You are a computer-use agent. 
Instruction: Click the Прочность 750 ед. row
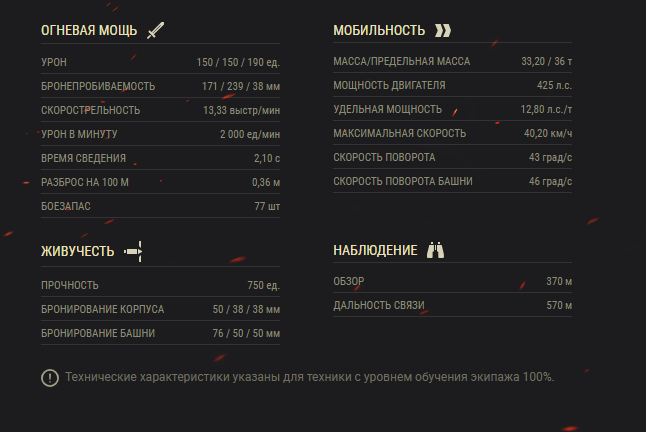[160, 285]
